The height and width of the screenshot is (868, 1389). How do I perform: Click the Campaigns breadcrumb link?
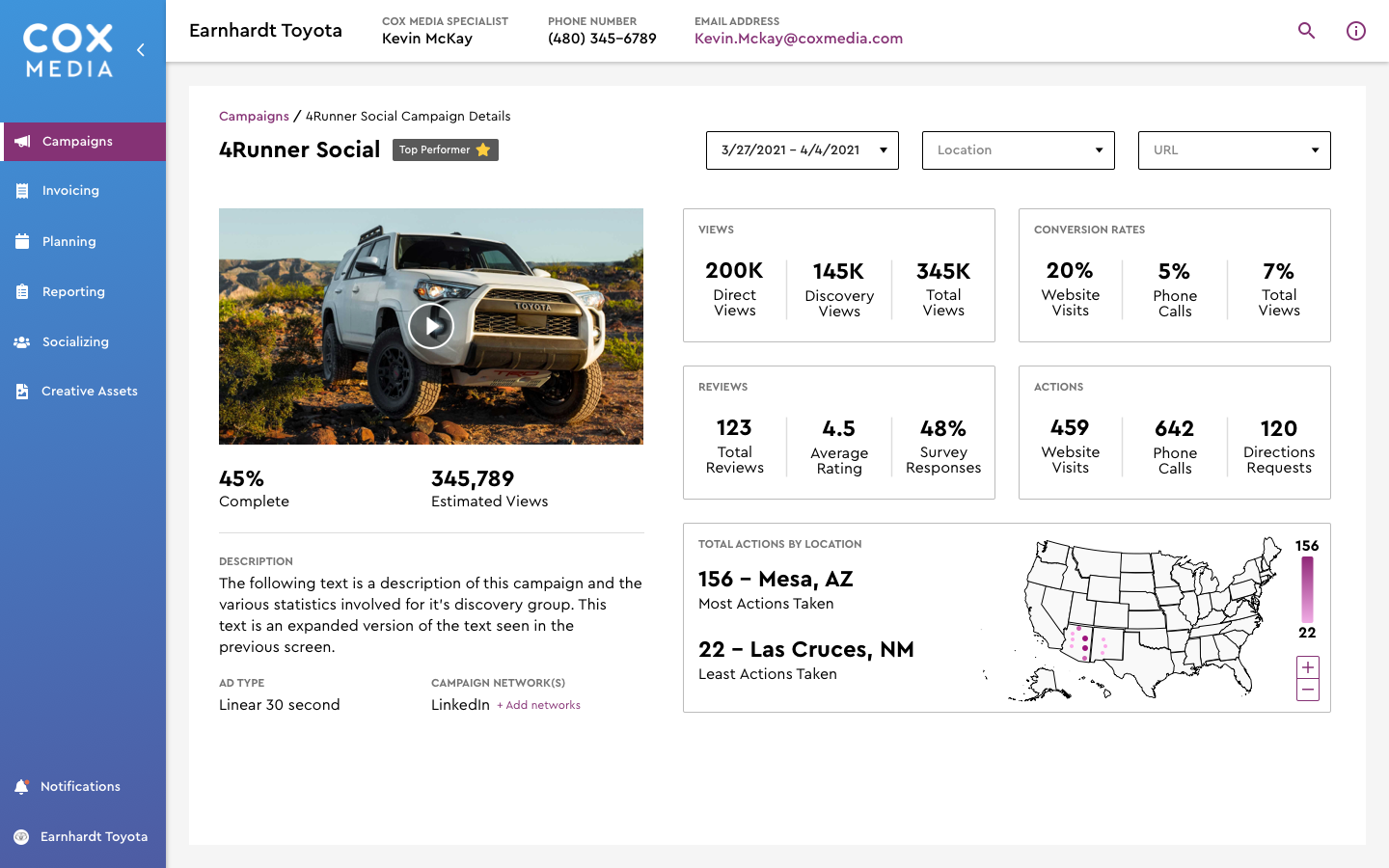point(254,116)
